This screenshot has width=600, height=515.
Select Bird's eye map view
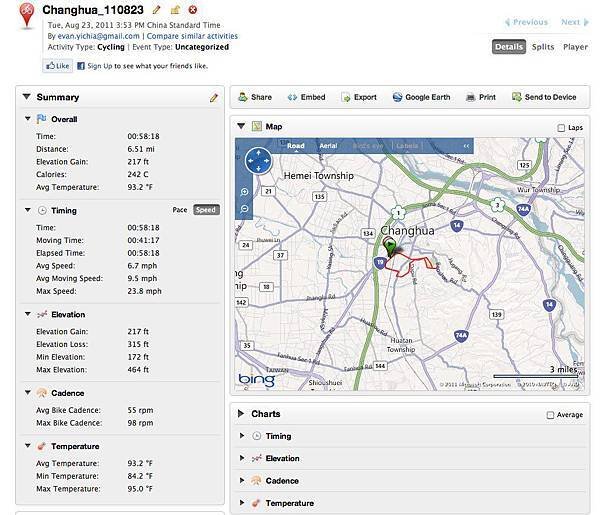(368, 146)
